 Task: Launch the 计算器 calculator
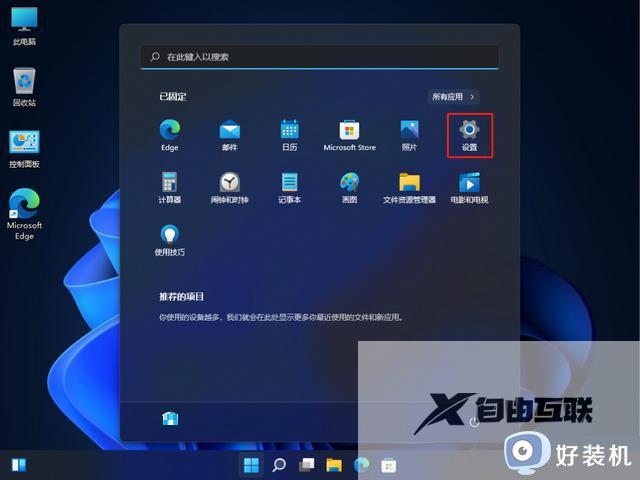tap(170, 188)
